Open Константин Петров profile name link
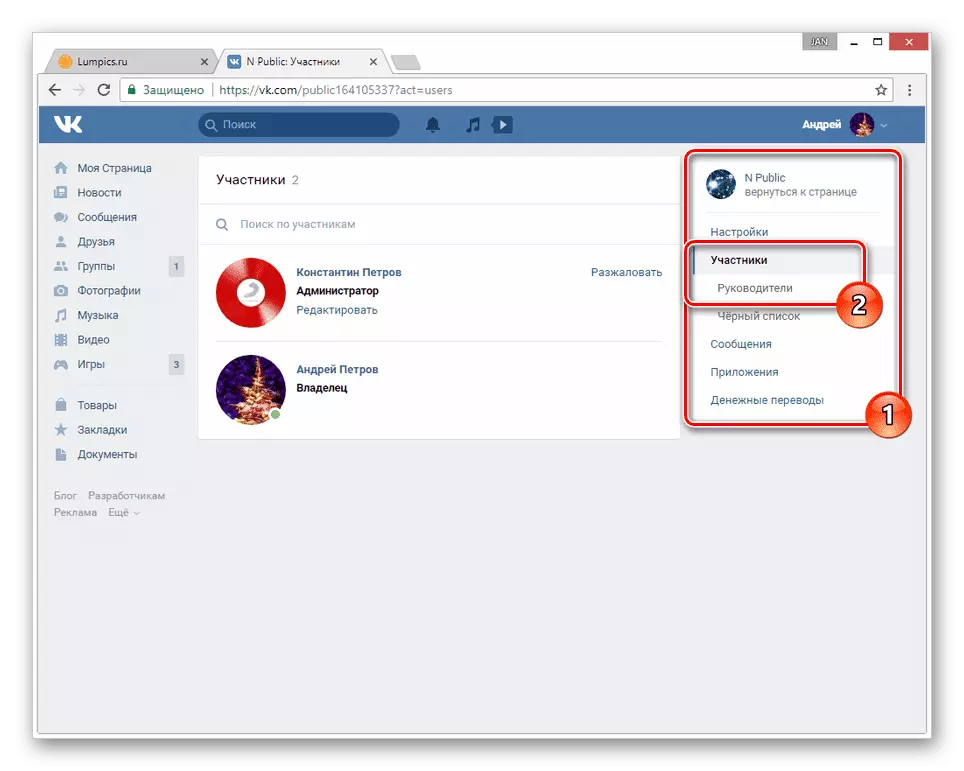The image size is (964, 771). 349,272
